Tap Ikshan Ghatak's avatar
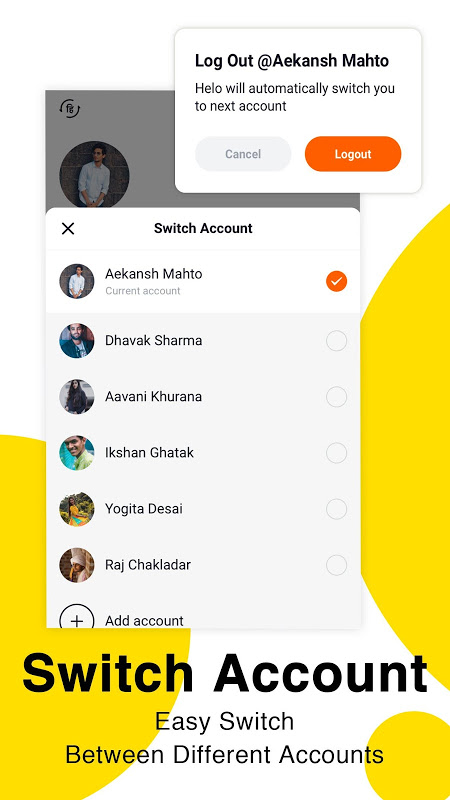The height and width of the screenshot is (800, 450). point(77,453)
